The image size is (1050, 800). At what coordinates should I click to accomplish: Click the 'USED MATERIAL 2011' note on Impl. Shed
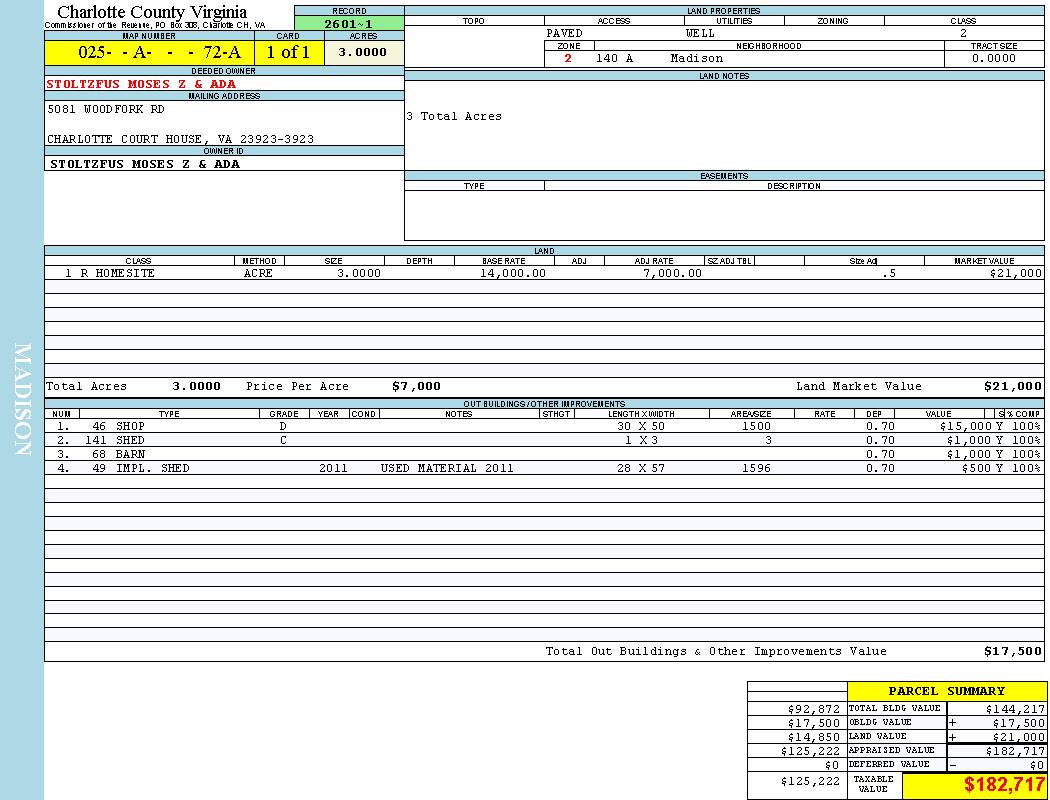point(446,468)
